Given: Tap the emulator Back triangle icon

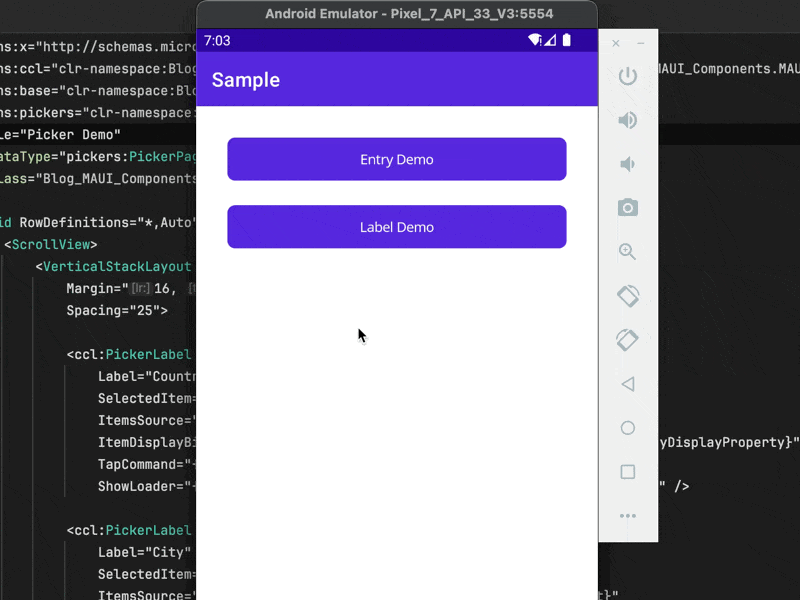Looking at the screenshot, I should (x=628, y=384).
